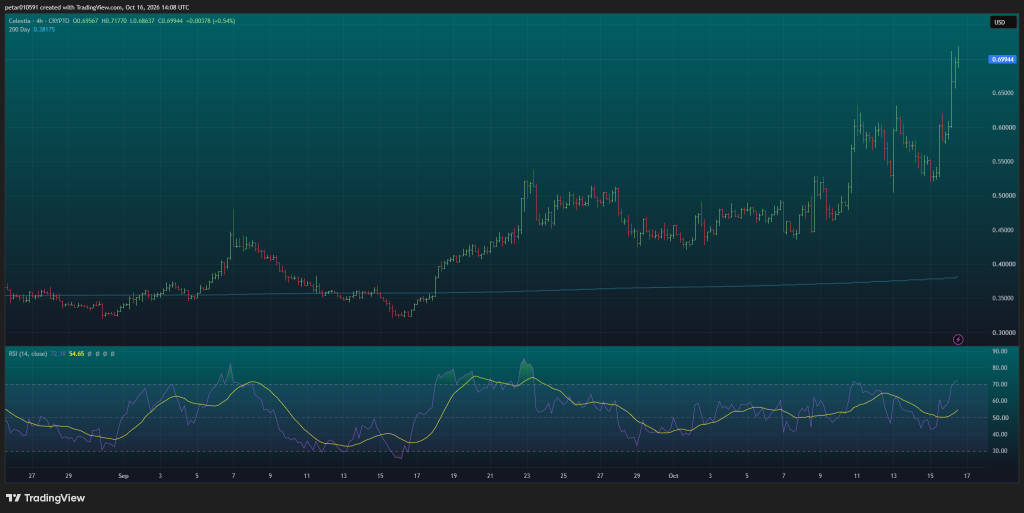Click the 0.65000 price axis label

pos(1003,93)
